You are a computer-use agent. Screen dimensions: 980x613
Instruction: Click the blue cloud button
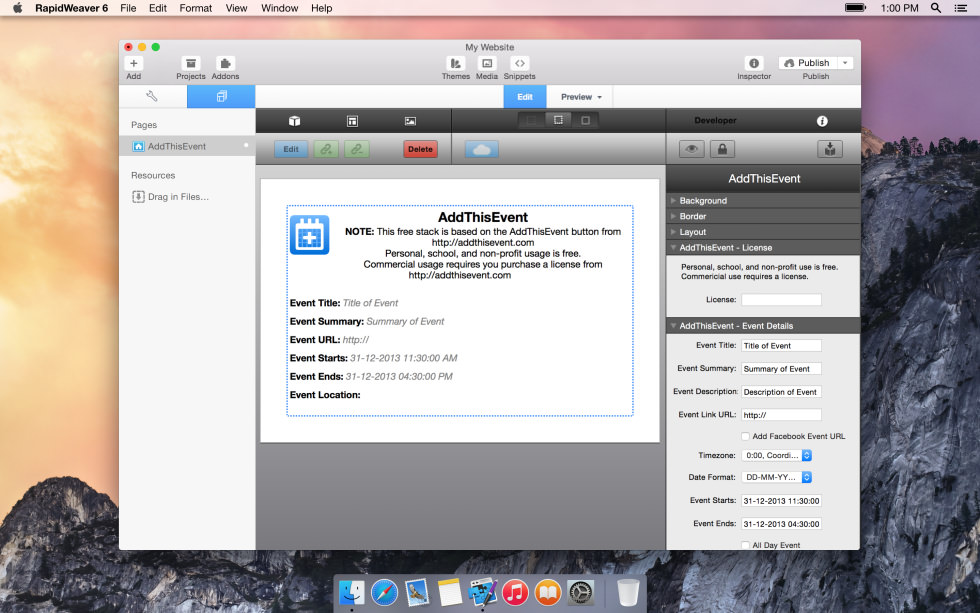pyautogui.click(x=481, y=149)
